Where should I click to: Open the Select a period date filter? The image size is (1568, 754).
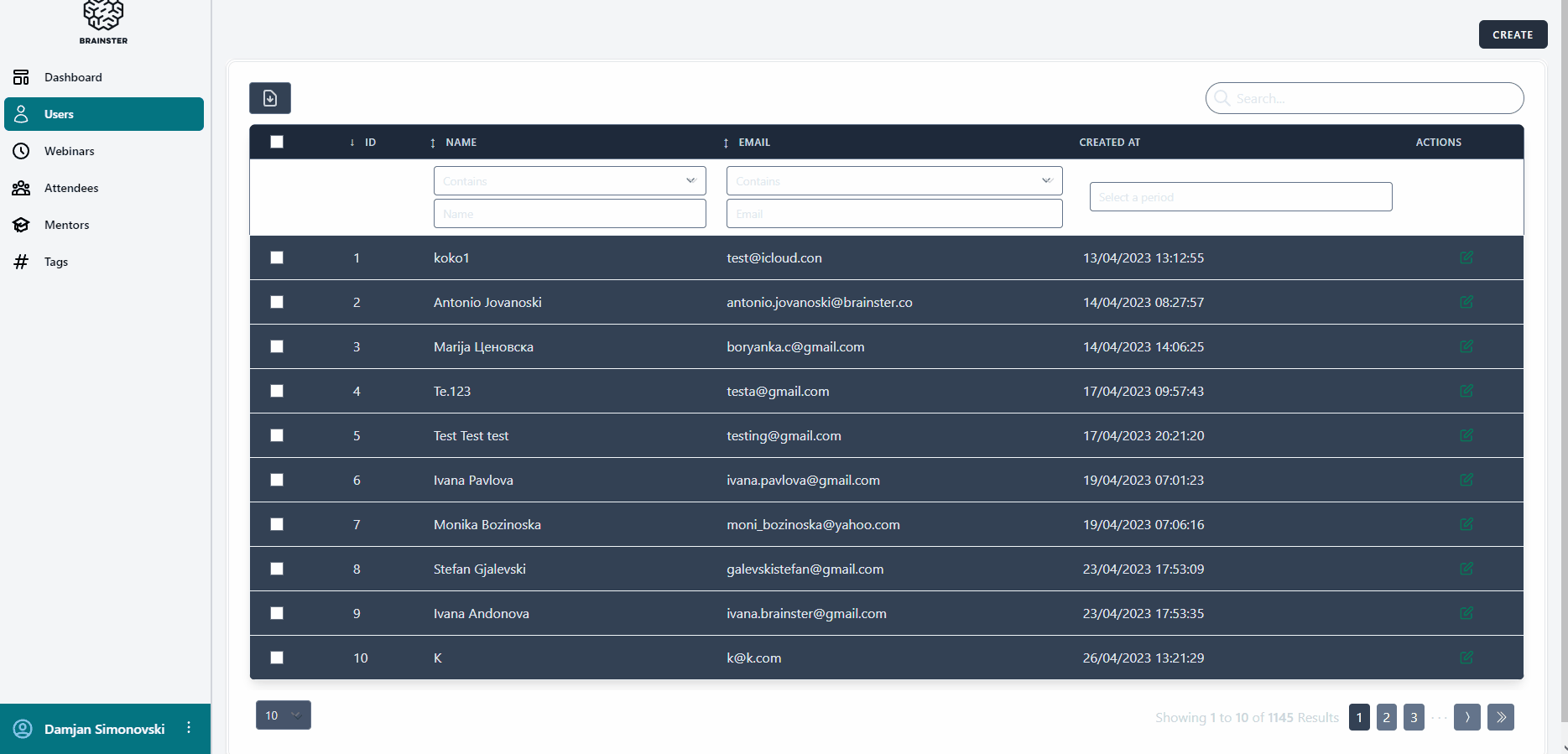(1240, 197)
